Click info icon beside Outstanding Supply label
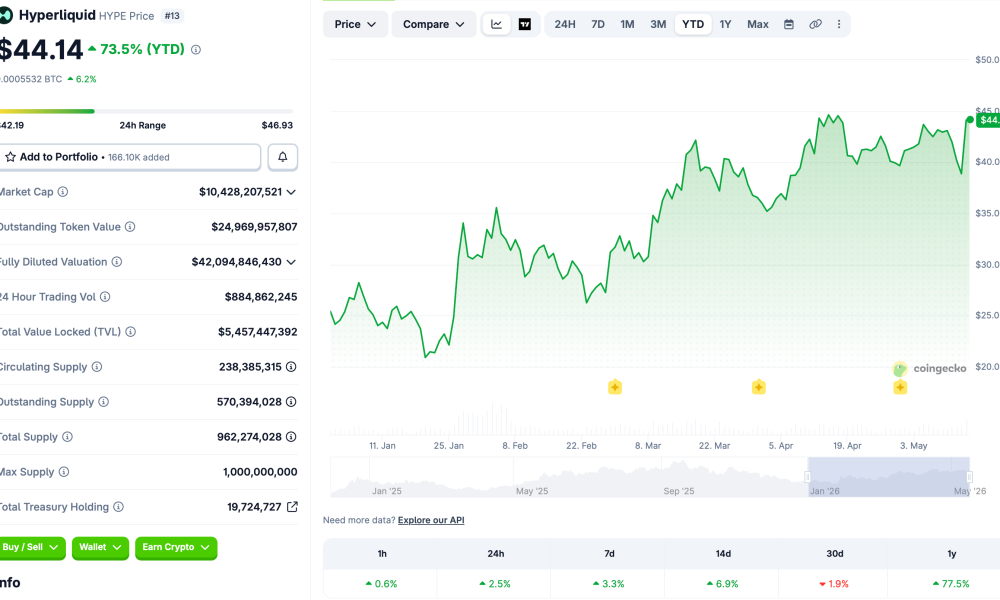1000x600 pixels. pyautogui.click(x=103, y=402)
